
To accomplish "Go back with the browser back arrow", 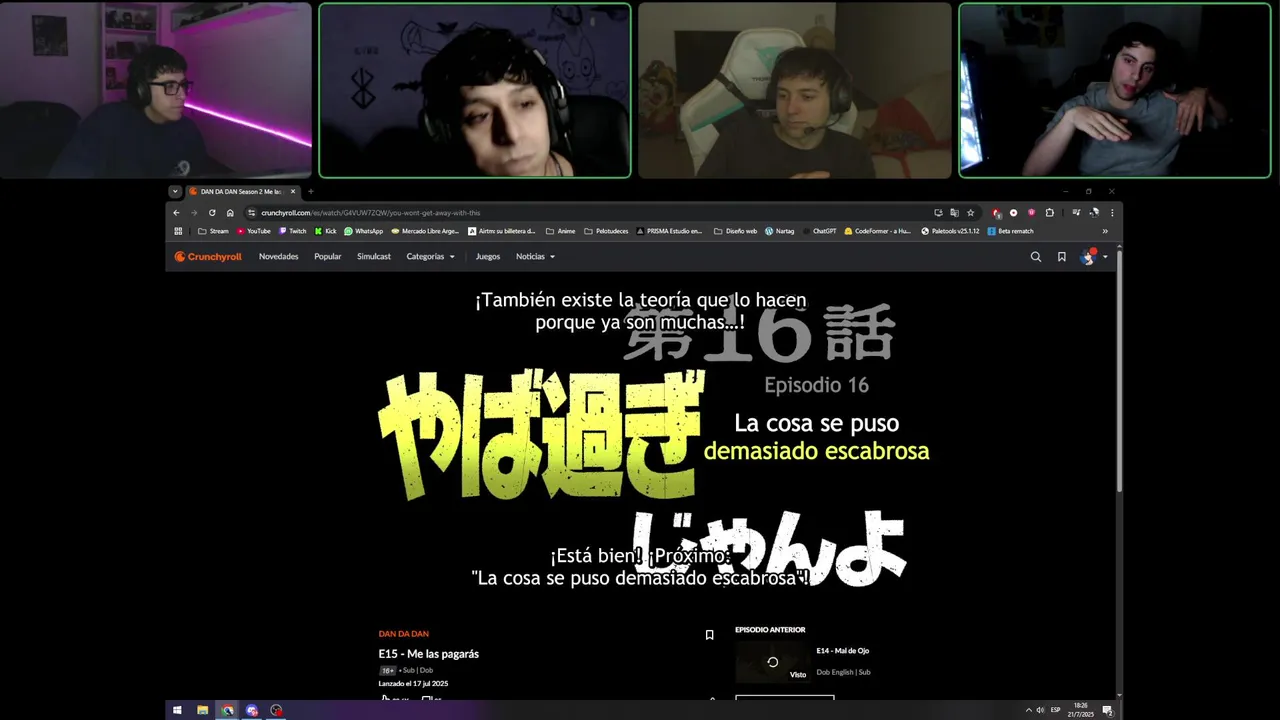I will pyautogui.click(x=177, y=212).
